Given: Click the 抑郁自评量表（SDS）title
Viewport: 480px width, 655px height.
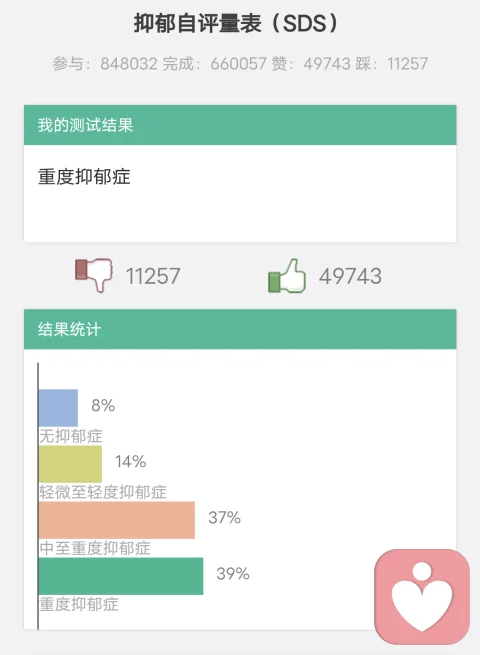Looking at the screenshot, I should pyautogui.click(x=236, y=23).
